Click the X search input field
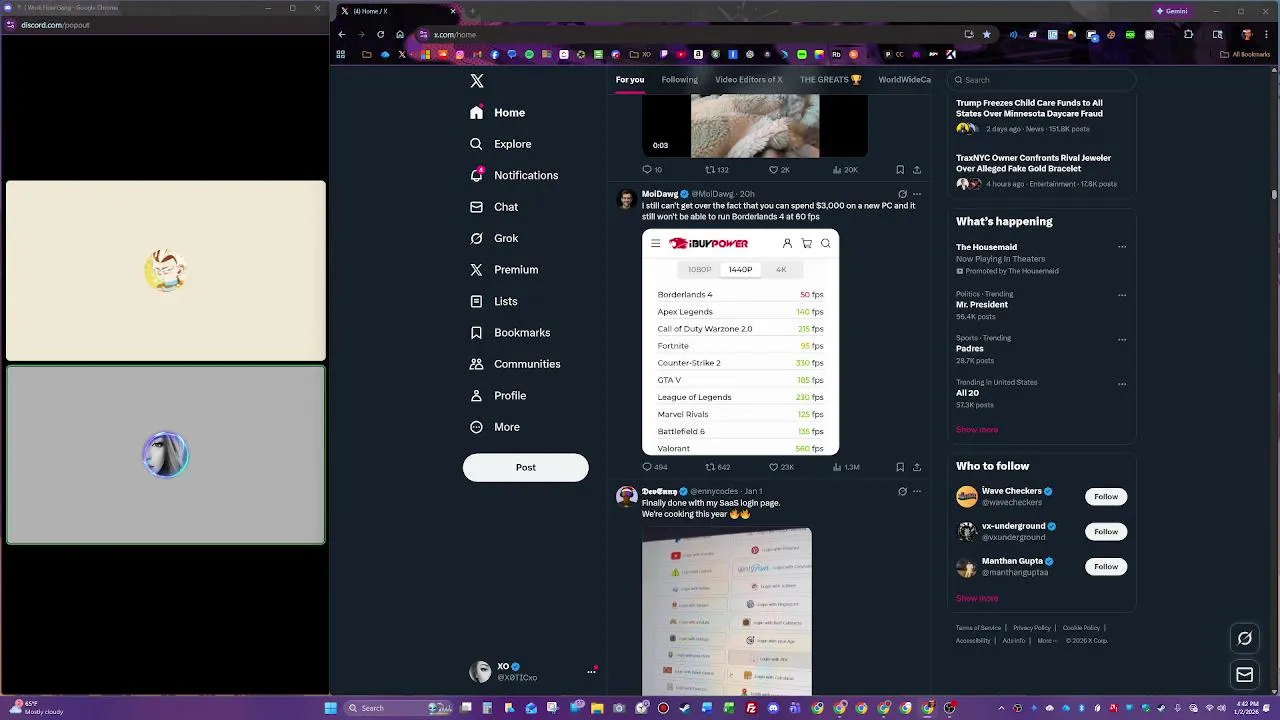Image resolution: width=1280 pixels, height=720 pixels. coord(1041,80)
